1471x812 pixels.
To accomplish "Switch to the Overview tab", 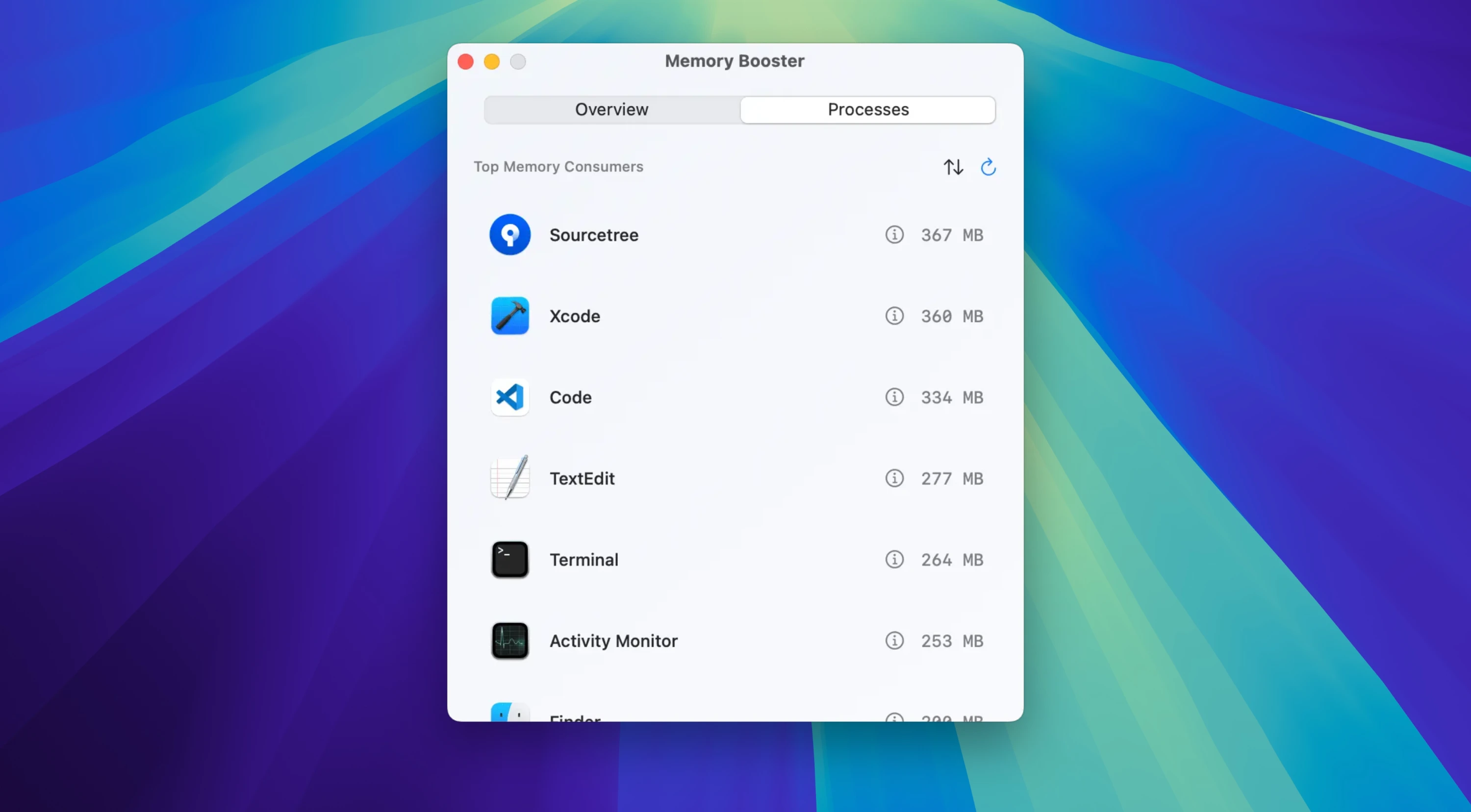I will (x=611, y=110).
